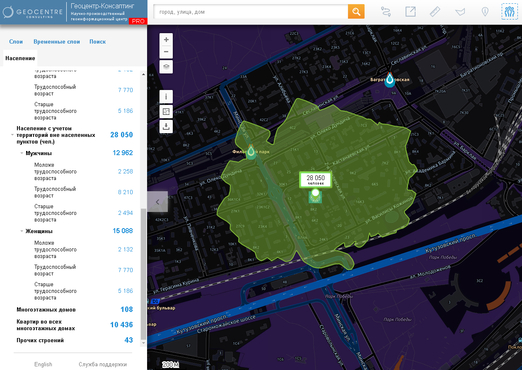Click the download map icon

(x=166, y=127)
